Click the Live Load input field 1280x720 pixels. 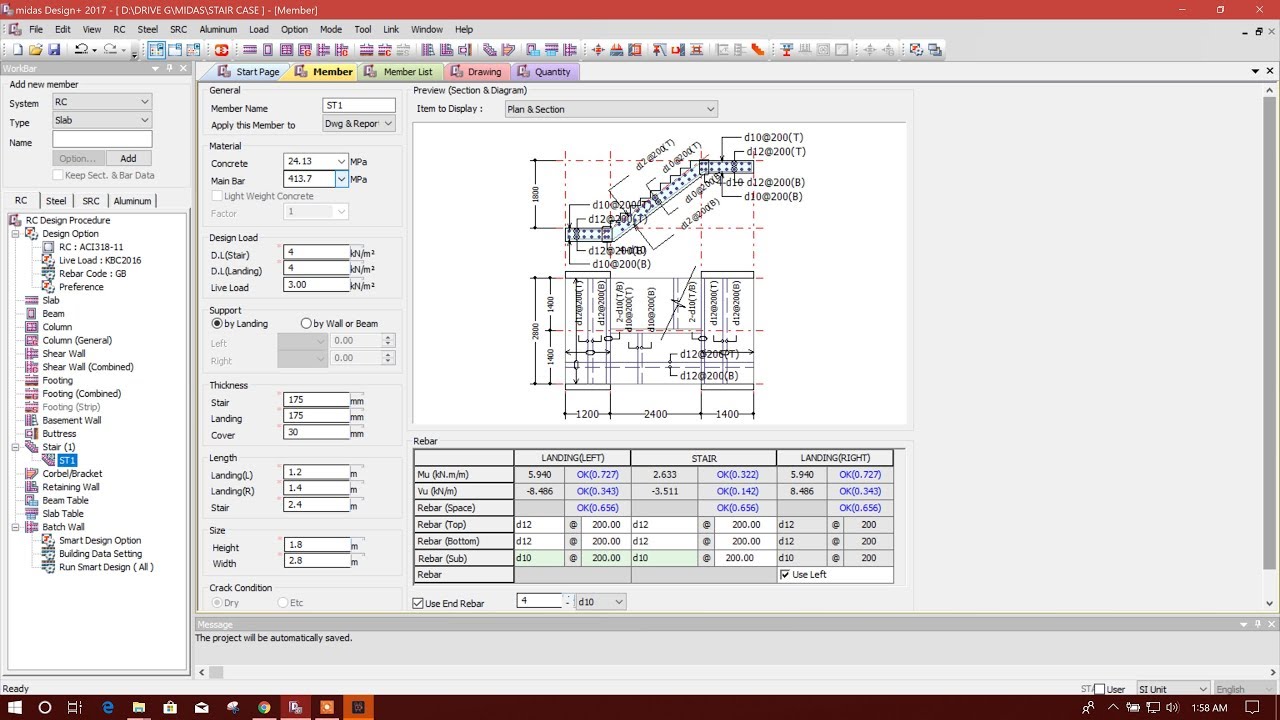[x=317, y=285]
